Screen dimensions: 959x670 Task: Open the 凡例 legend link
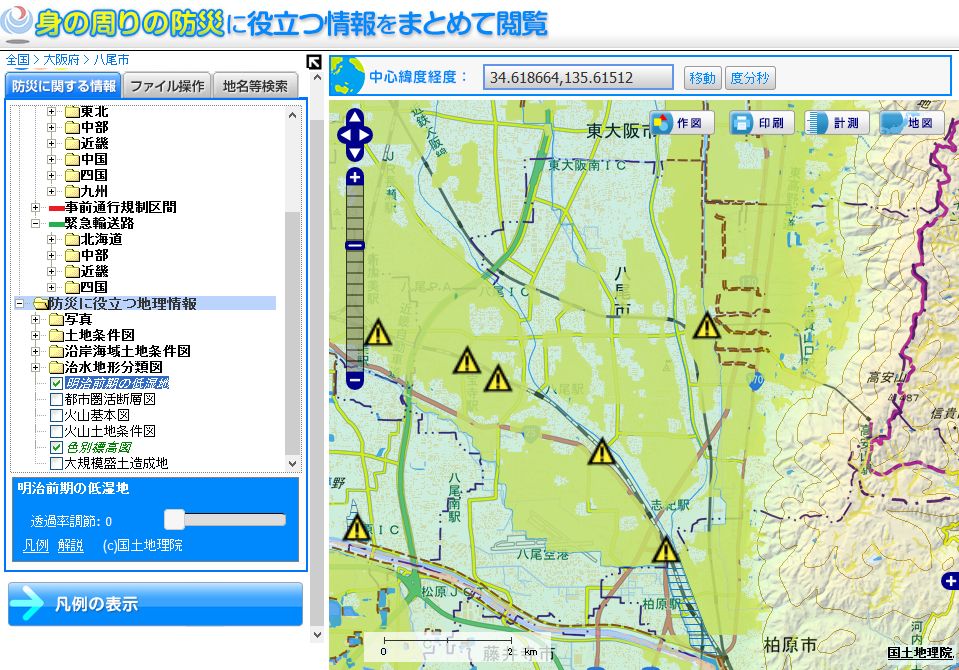pyautogui.click(x=35, y=545)
